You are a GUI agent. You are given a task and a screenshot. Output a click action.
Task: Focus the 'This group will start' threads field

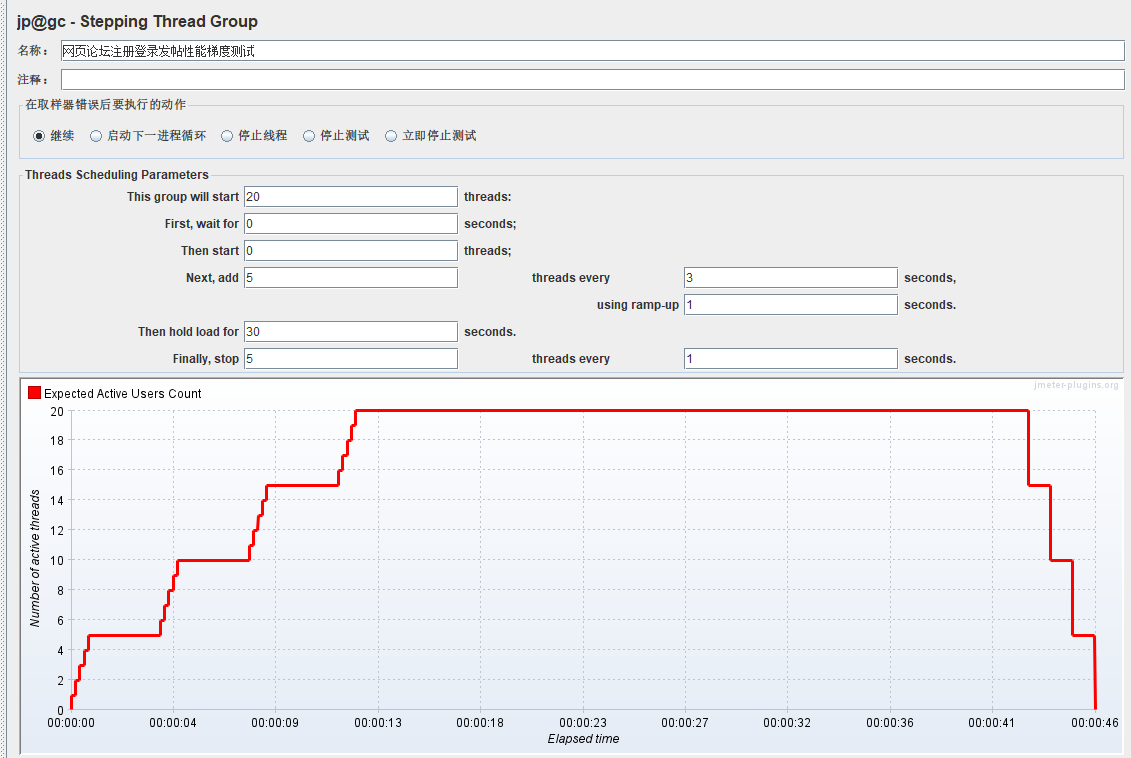click(351, 196)
